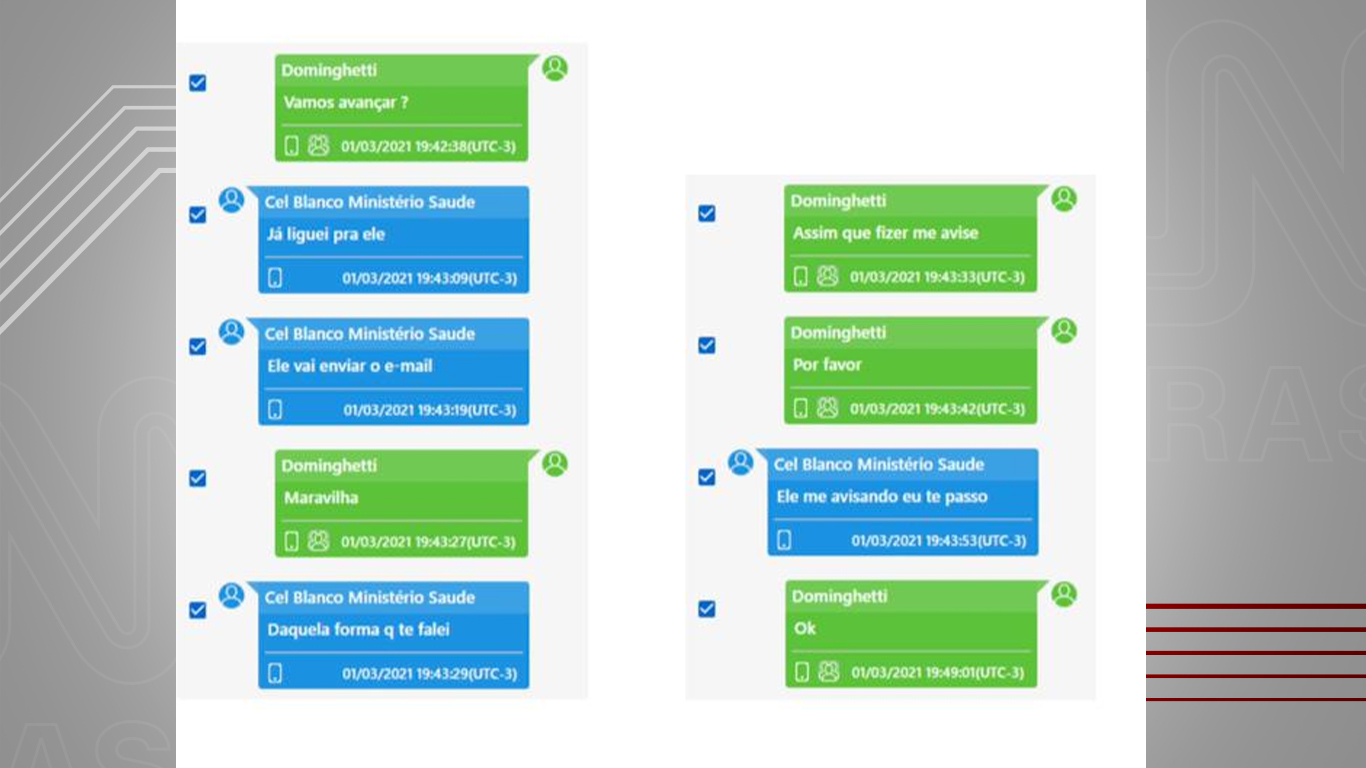Viewport: 1366px width, 768px height.
Task: Click group icon in "Vamos avançar ?" message footer
Action: [x=318, y=146]
